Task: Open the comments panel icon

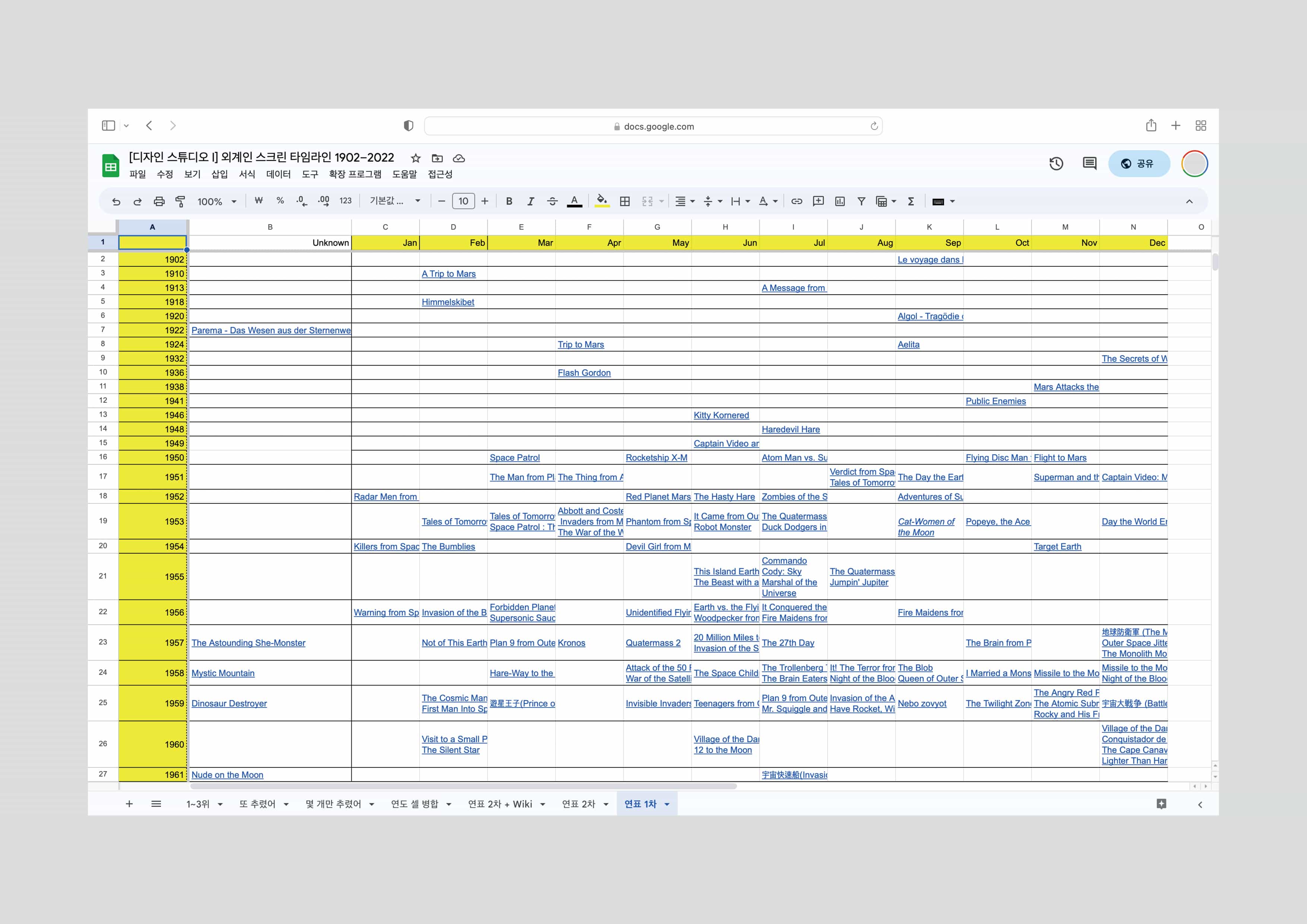Action: 1089,164
